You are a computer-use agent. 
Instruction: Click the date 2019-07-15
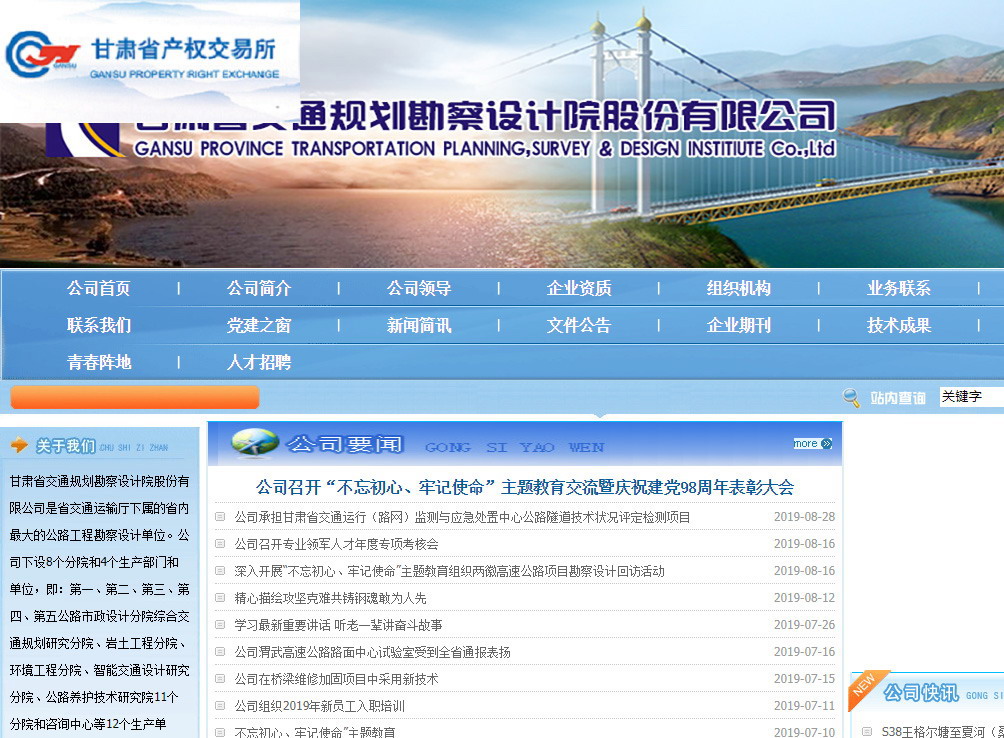click(x=804, y=678)
